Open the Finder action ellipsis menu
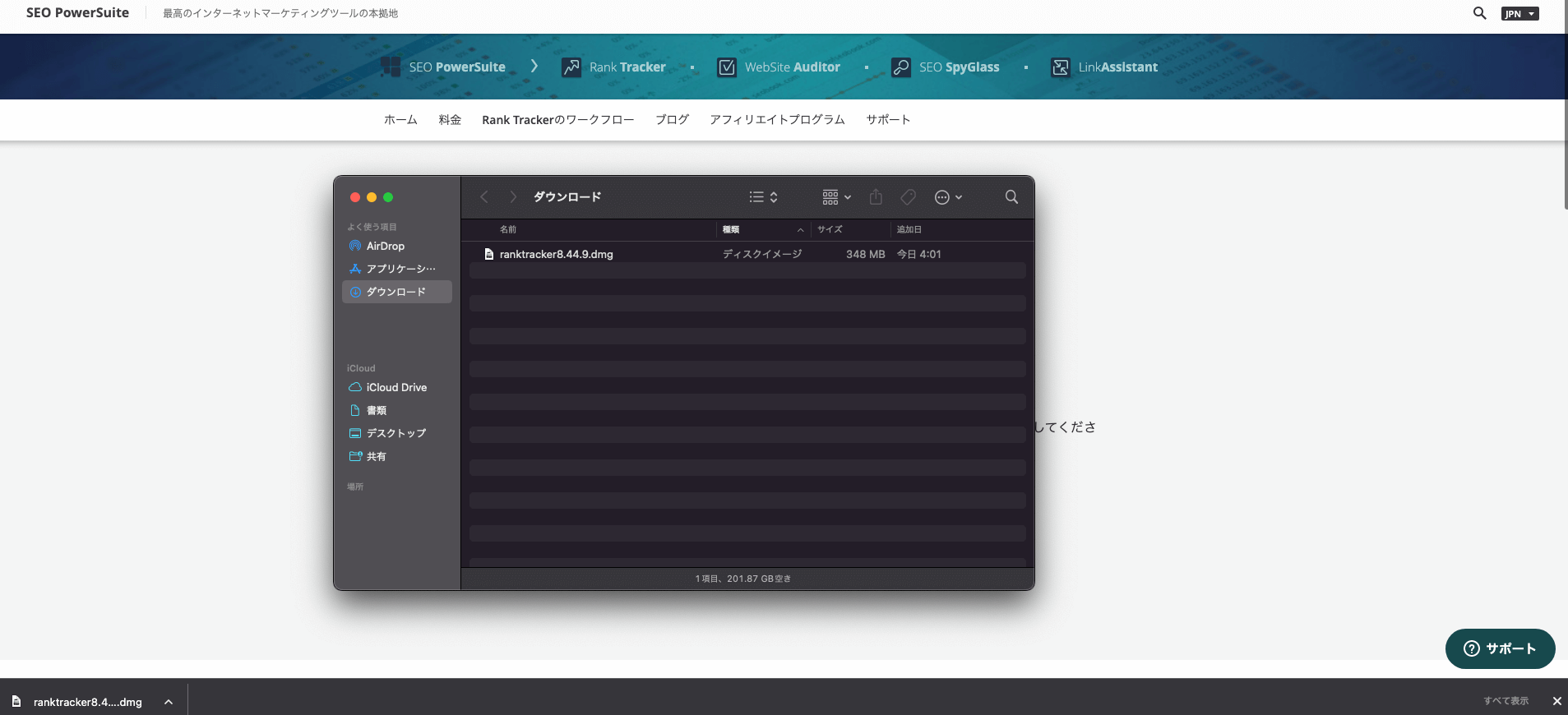Screen dimensions: 1568x715 (x=948, y=197)
